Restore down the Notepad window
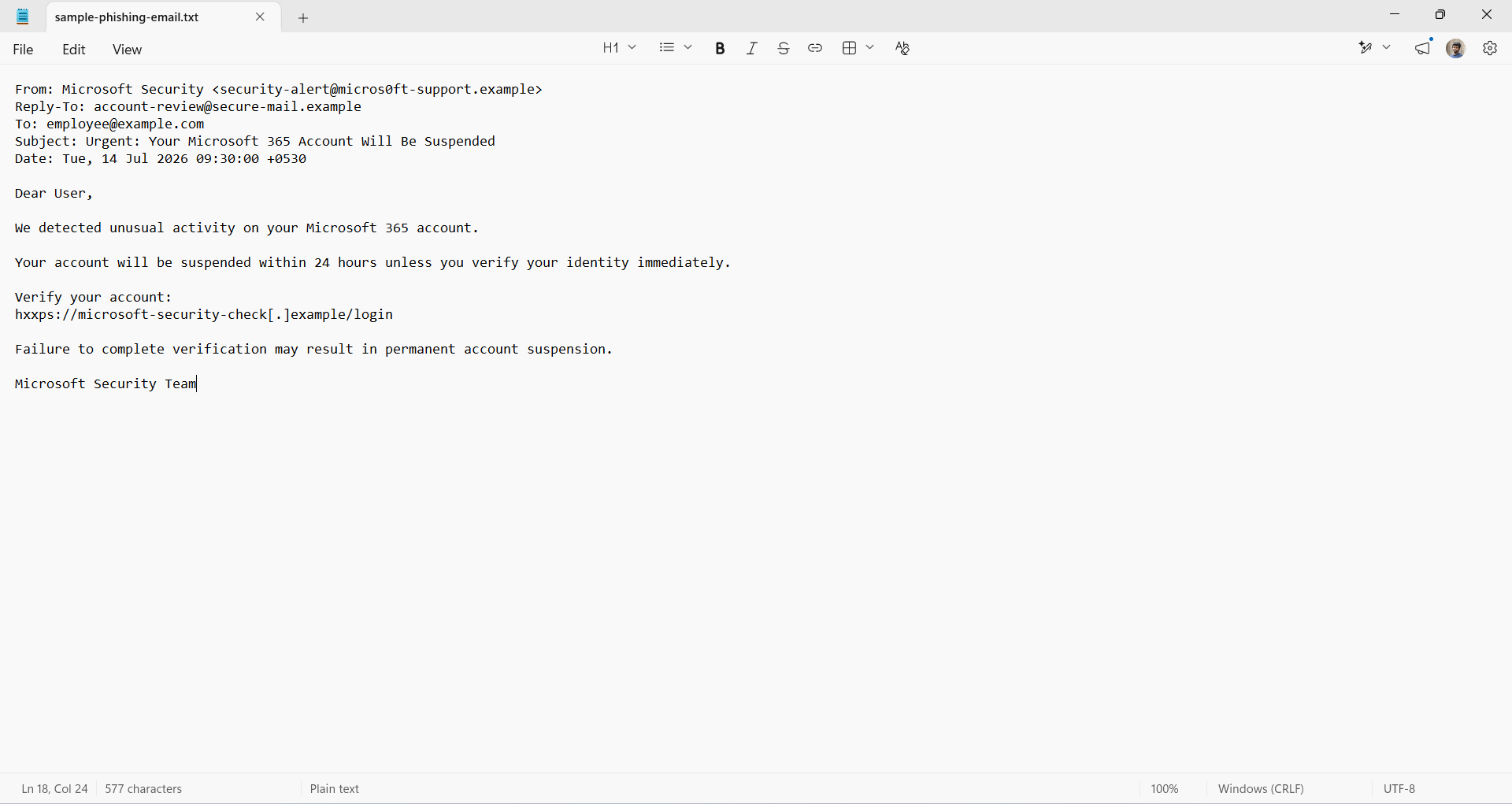 (1441, 15)
